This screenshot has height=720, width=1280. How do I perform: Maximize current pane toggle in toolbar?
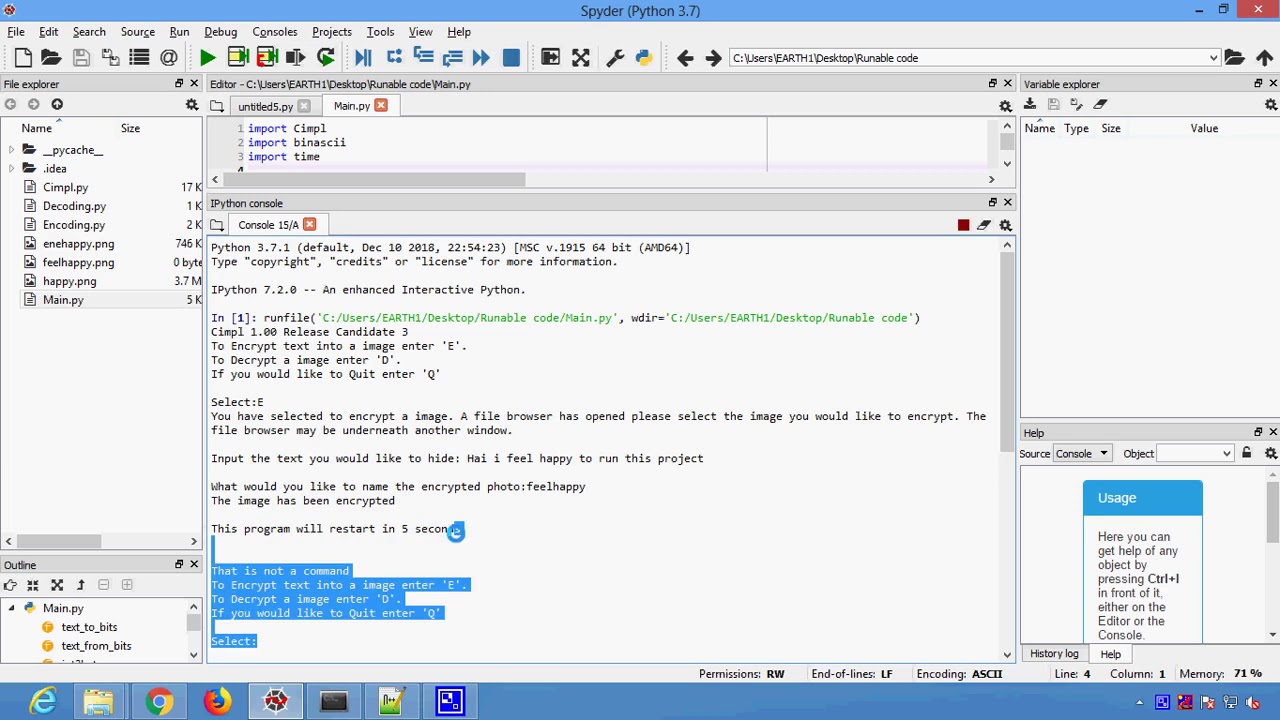pos(550,58)
